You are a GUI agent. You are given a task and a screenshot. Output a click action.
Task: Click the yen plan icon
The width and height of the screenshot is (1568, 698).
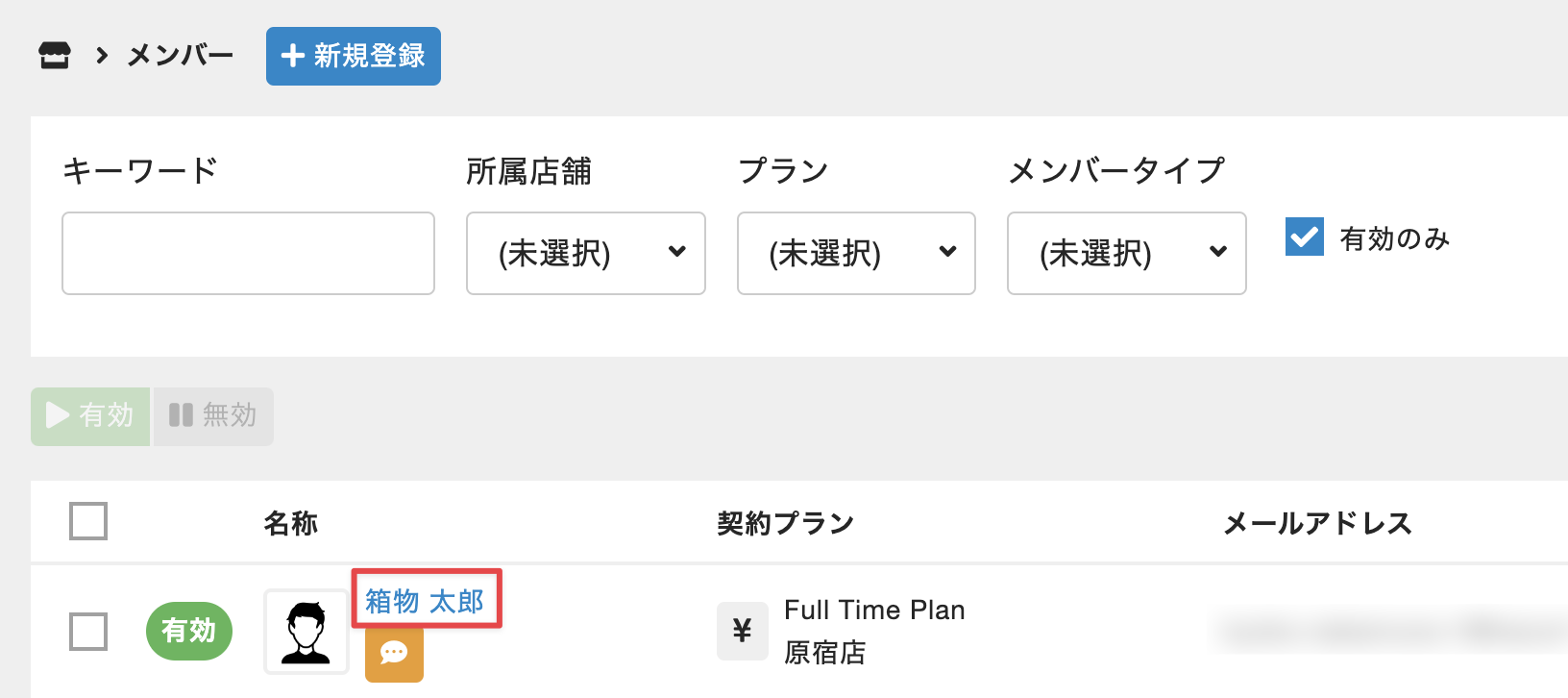click(x=742, y=631)
